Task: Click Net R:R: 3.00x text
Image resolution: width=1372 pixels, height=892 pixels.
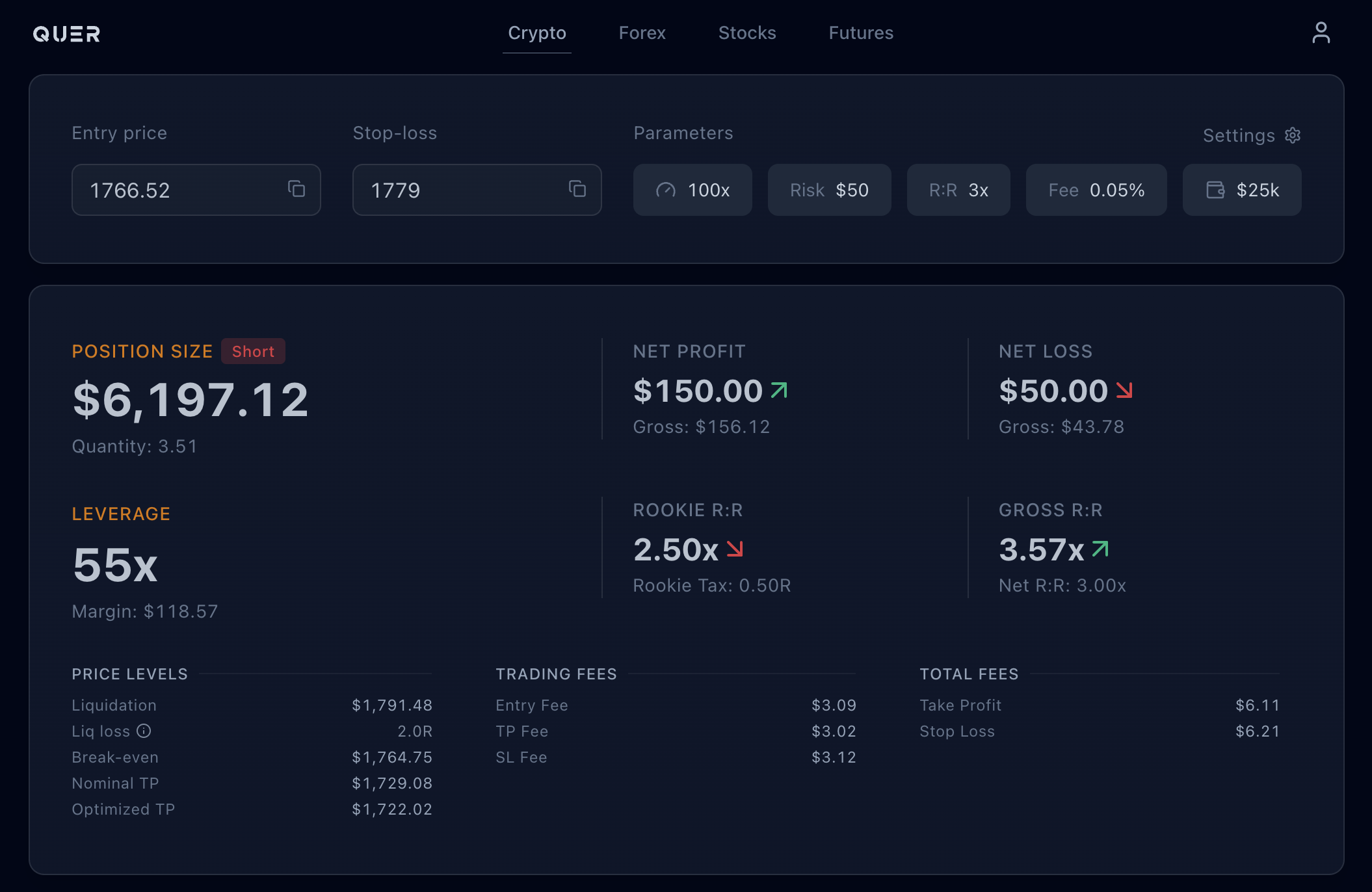Action: [x=1062, y=585]
